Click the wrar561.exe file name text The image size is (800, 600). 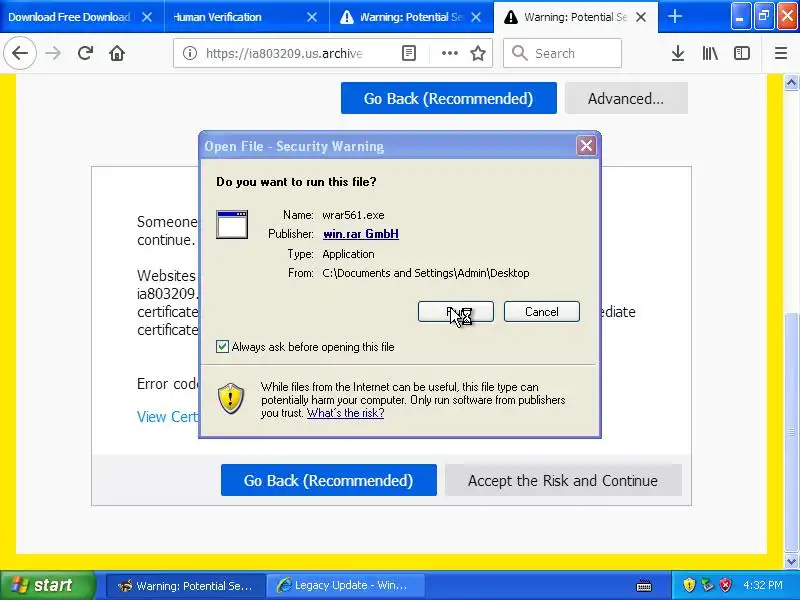[x=353, y=215]
